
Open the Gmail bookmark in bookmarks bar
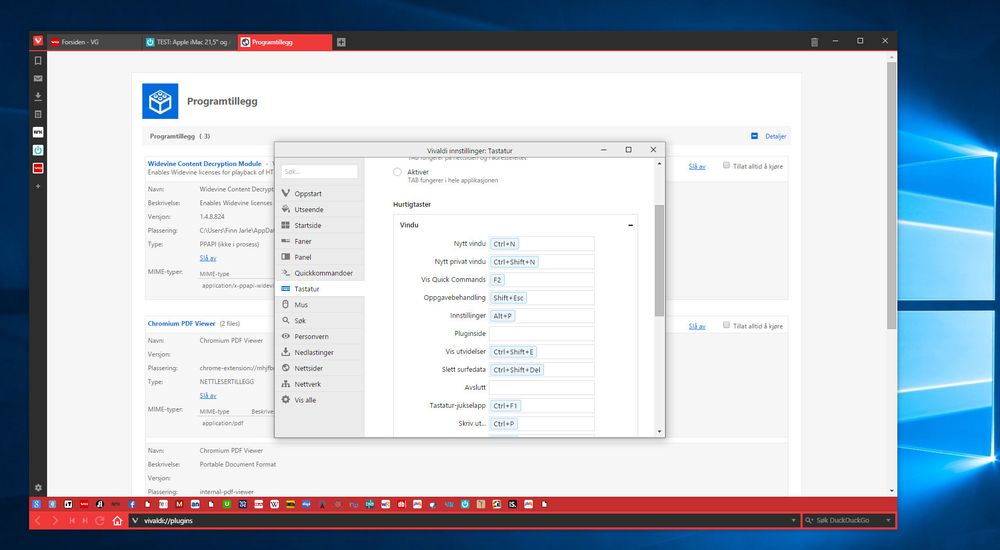pyautogui.click(x=179, y=504)
